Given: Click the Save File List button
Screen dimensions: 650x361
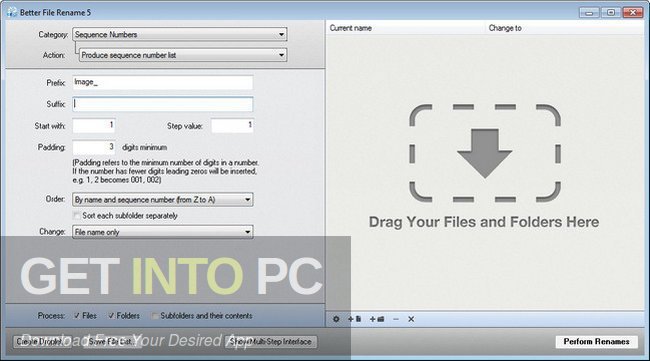Looking at the screenshot, I should click(113, 342).
